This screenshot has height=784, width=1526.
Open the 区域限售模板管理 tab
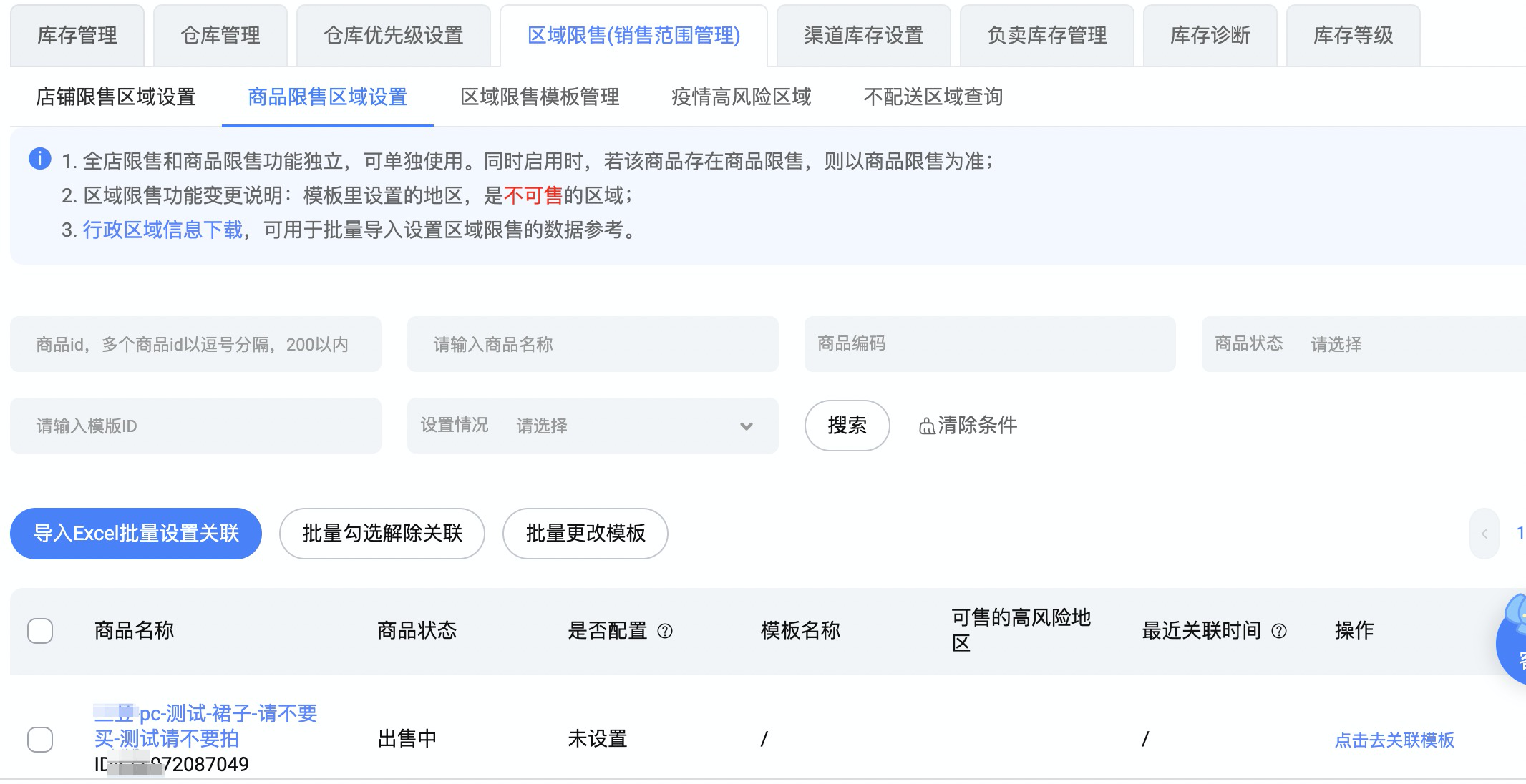tap(541, 97)
